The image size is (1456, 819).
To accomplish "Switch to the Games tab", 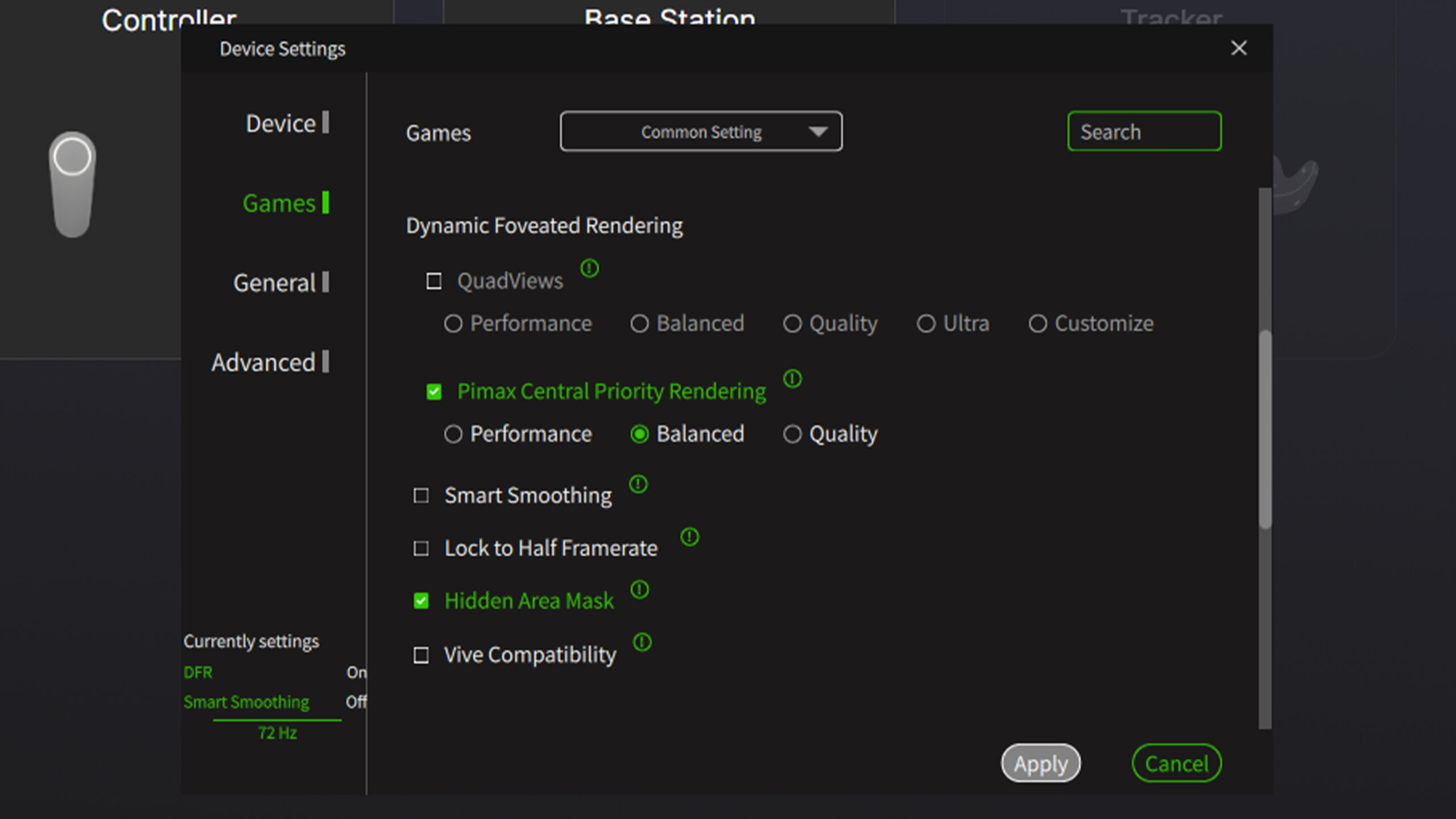I will tap(286, 203).
